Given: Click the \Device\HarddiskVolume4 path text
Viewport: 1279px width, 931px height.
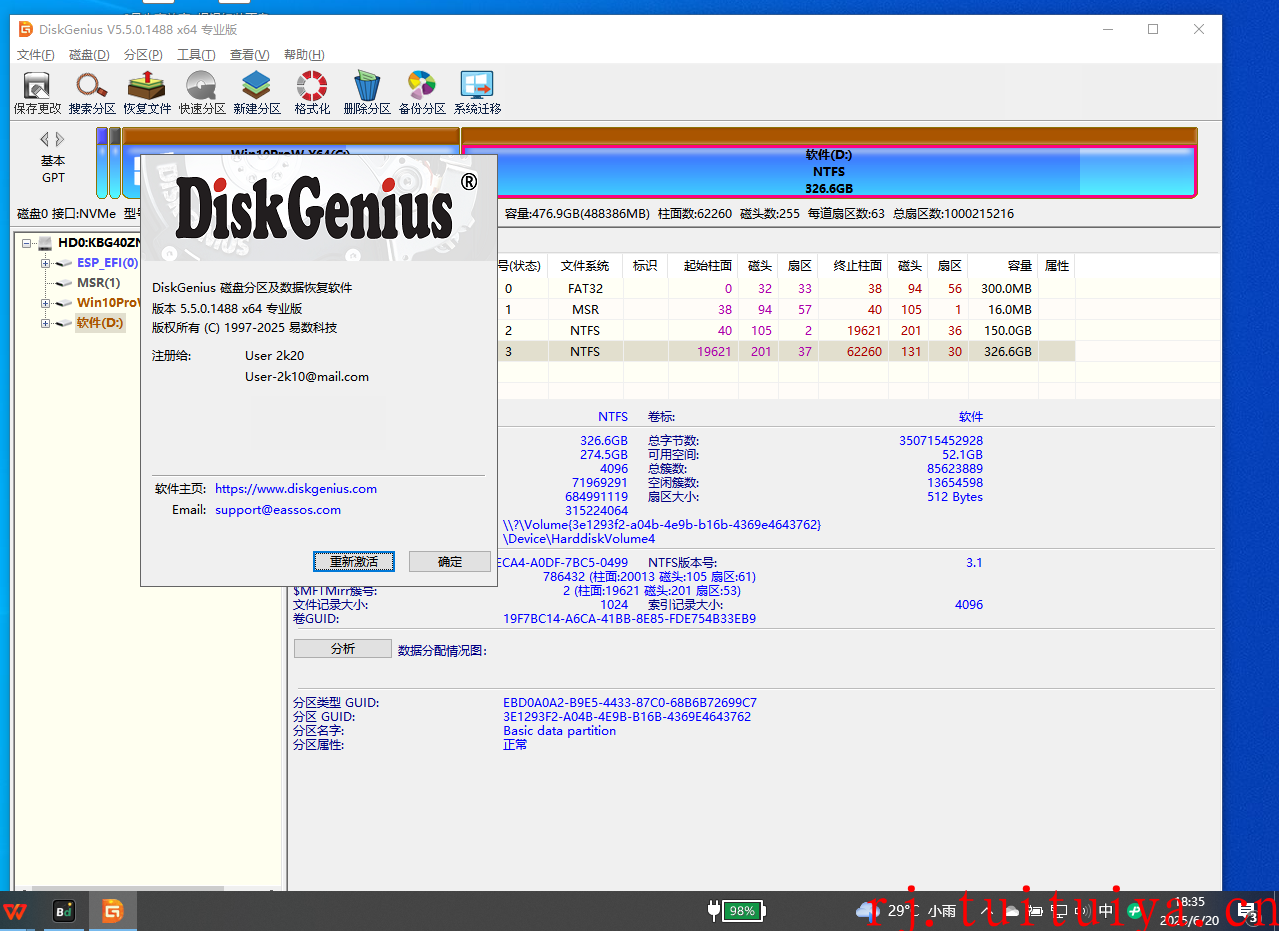Looking at the screenshot, I should 579,539.
